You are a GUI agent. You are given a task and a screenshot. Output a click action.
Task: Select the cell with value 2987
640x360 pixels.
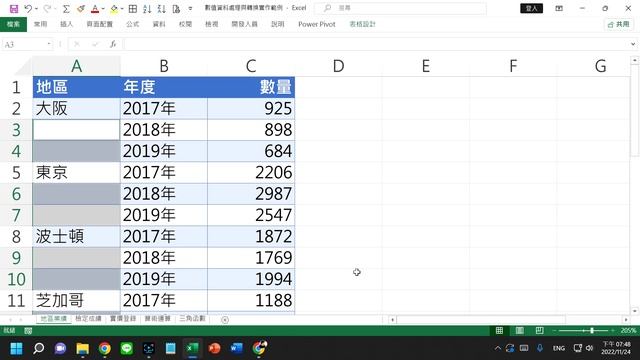click(x=251, y=194)
